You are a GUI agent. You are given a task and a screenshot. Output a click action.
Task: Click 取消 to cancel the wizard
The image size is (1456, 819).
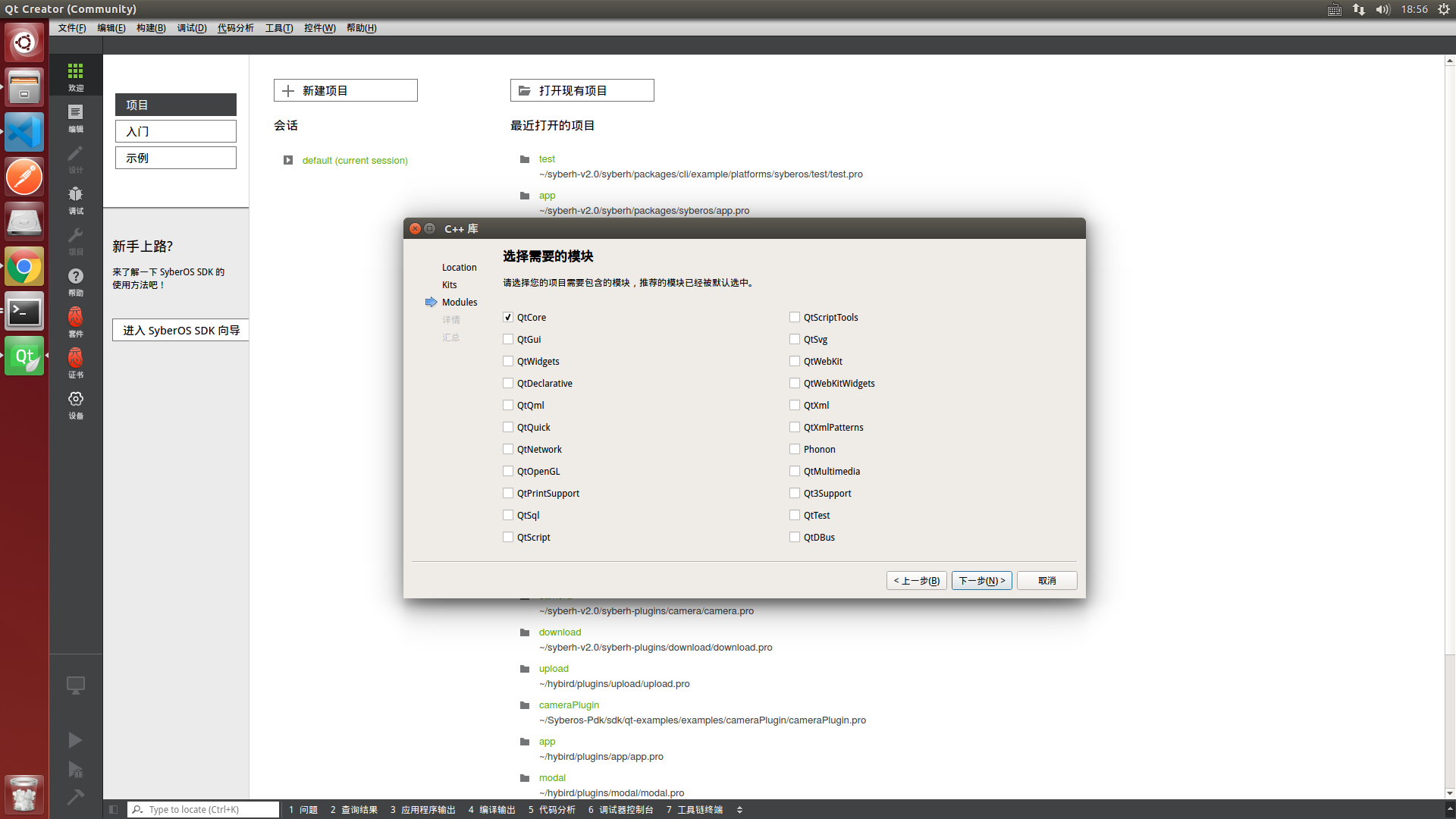[x=1047, y=580]
